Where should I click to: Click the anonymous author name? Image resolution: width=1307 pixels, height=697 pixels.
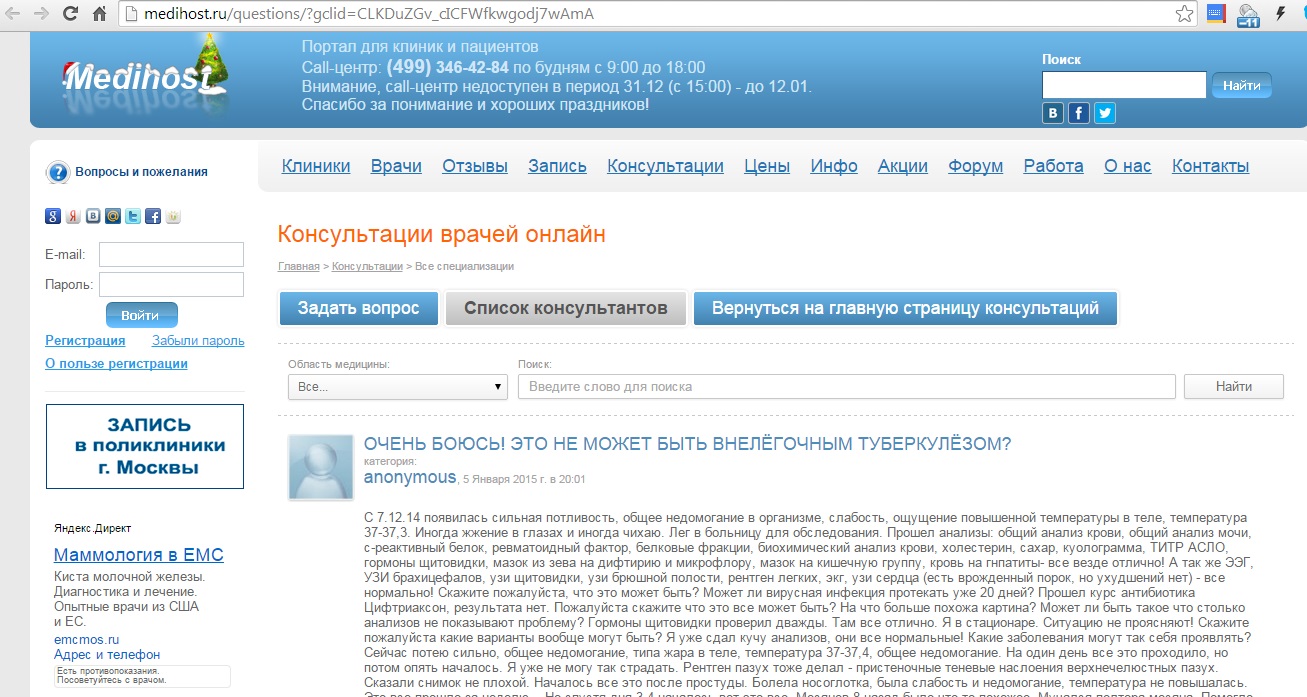[410, 477]
